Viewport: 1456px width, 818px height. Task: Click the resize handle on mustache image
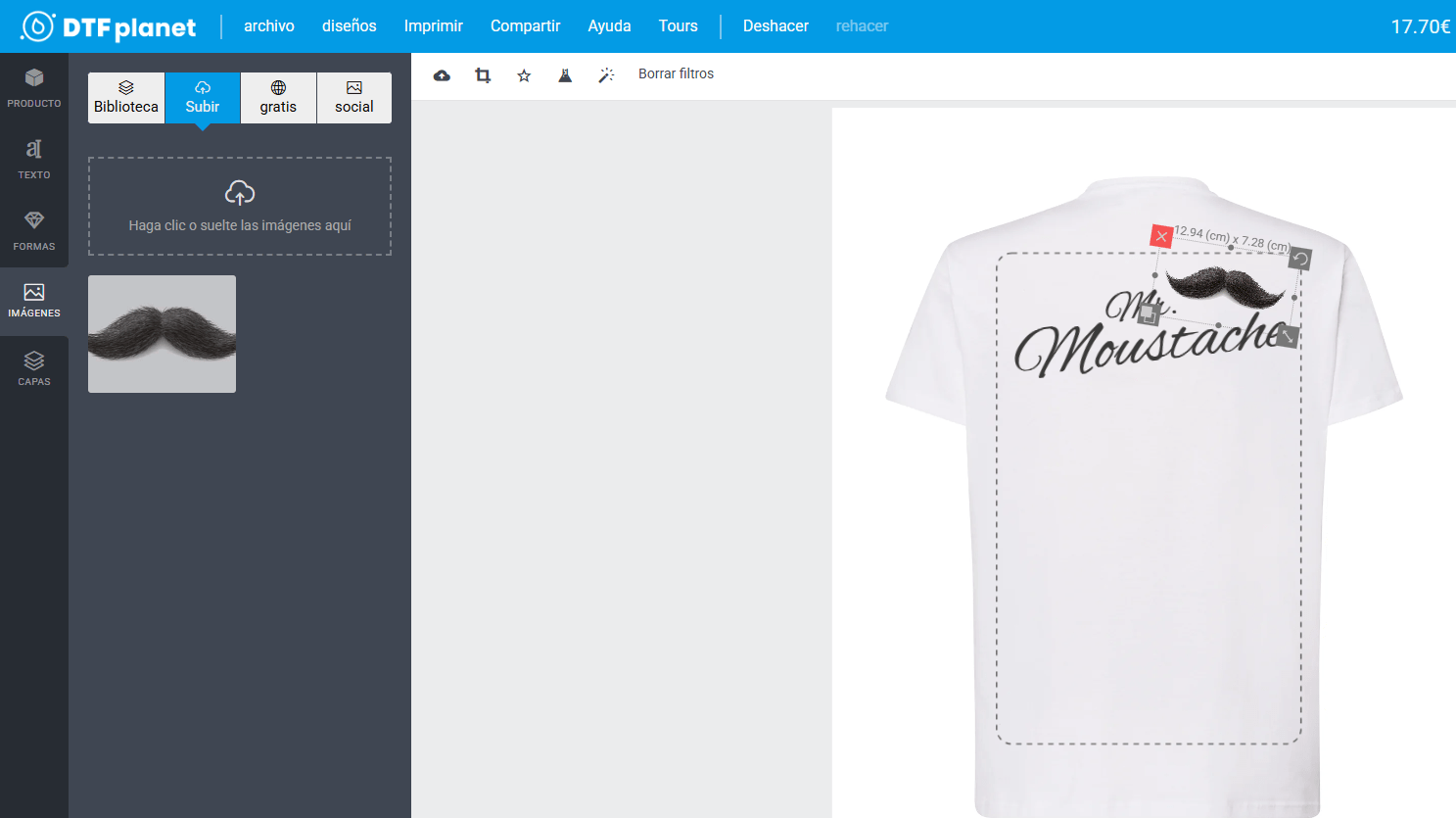click(1287, 336)
